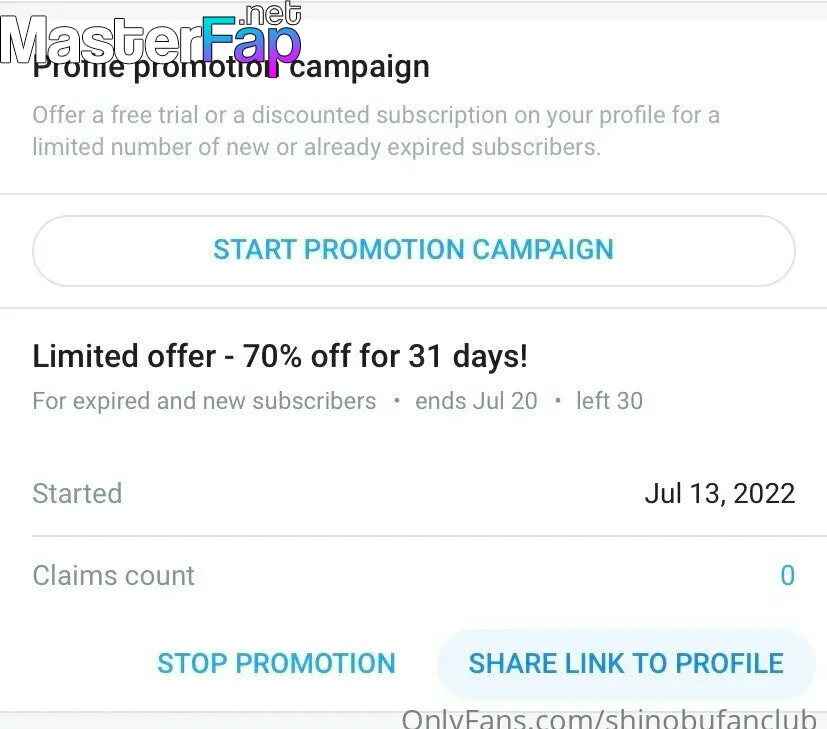Select the Limited offer heading
Screen dimensions: 827x729
pos(280,356)
